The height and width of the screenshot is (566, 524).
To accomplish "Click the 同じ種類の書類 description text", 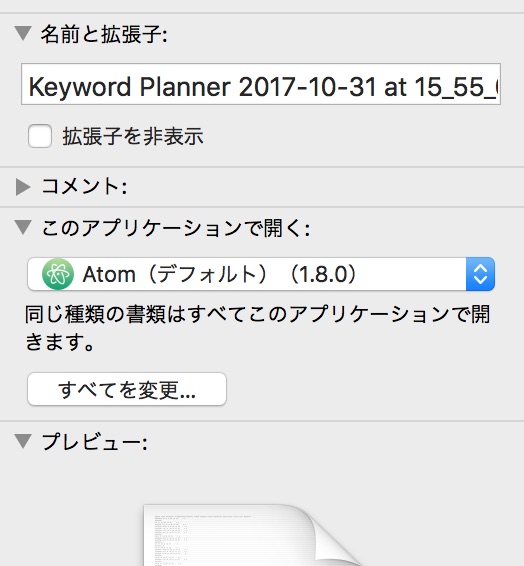I will click(x=258, y=327).
